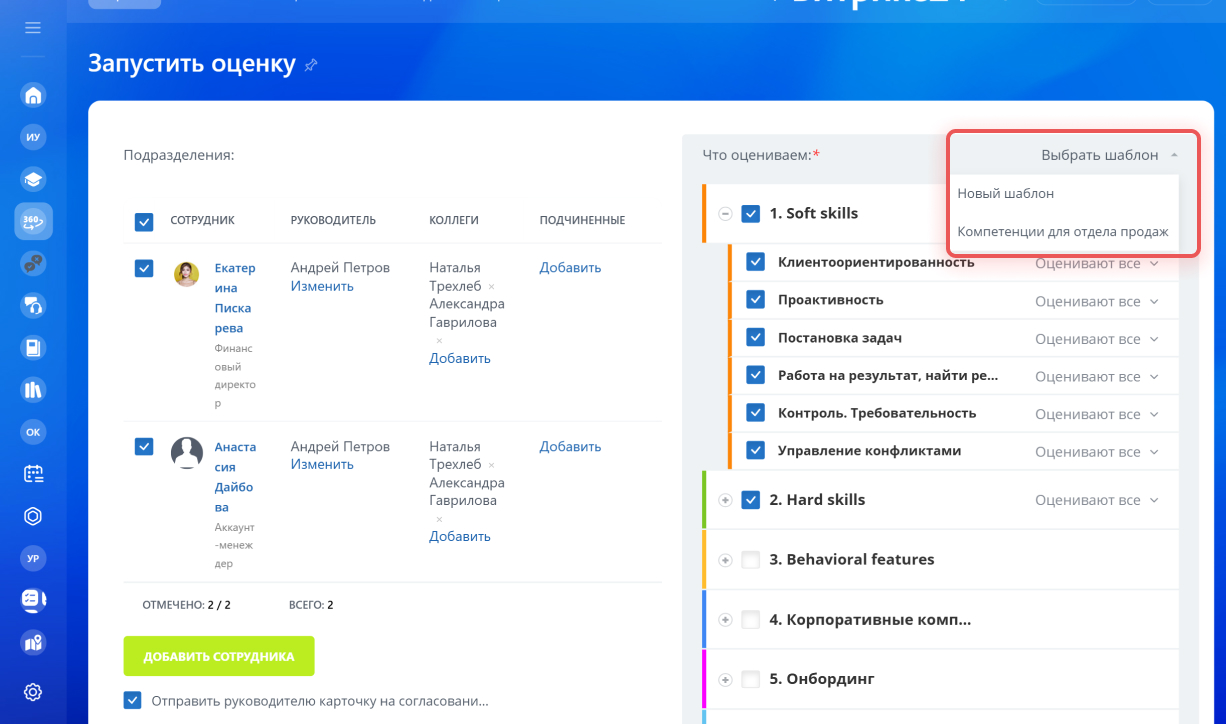This screenshot has height=724, width=1226.
Task: Open Оценивают все dropdown for Проактивность
Action: [1097, 301]
